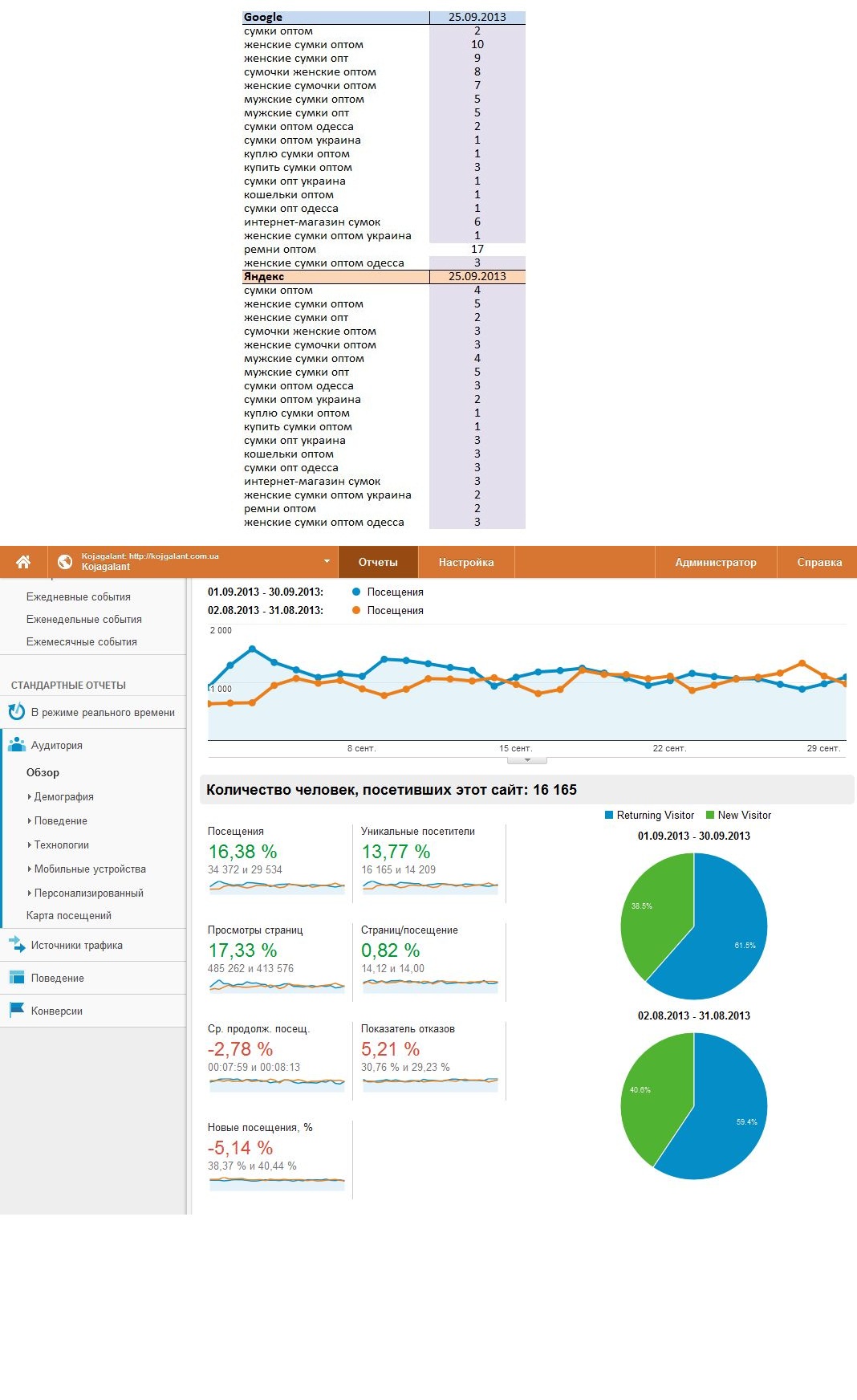This screenshot has width=857, height=1400.
Task: Click the blue Посещения legend dot
Action: [356, 592]
